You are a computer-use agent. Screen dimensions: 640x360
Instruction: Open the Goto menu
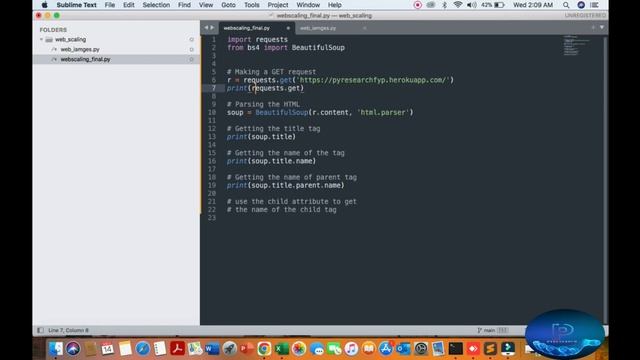(x=228, y=5)
